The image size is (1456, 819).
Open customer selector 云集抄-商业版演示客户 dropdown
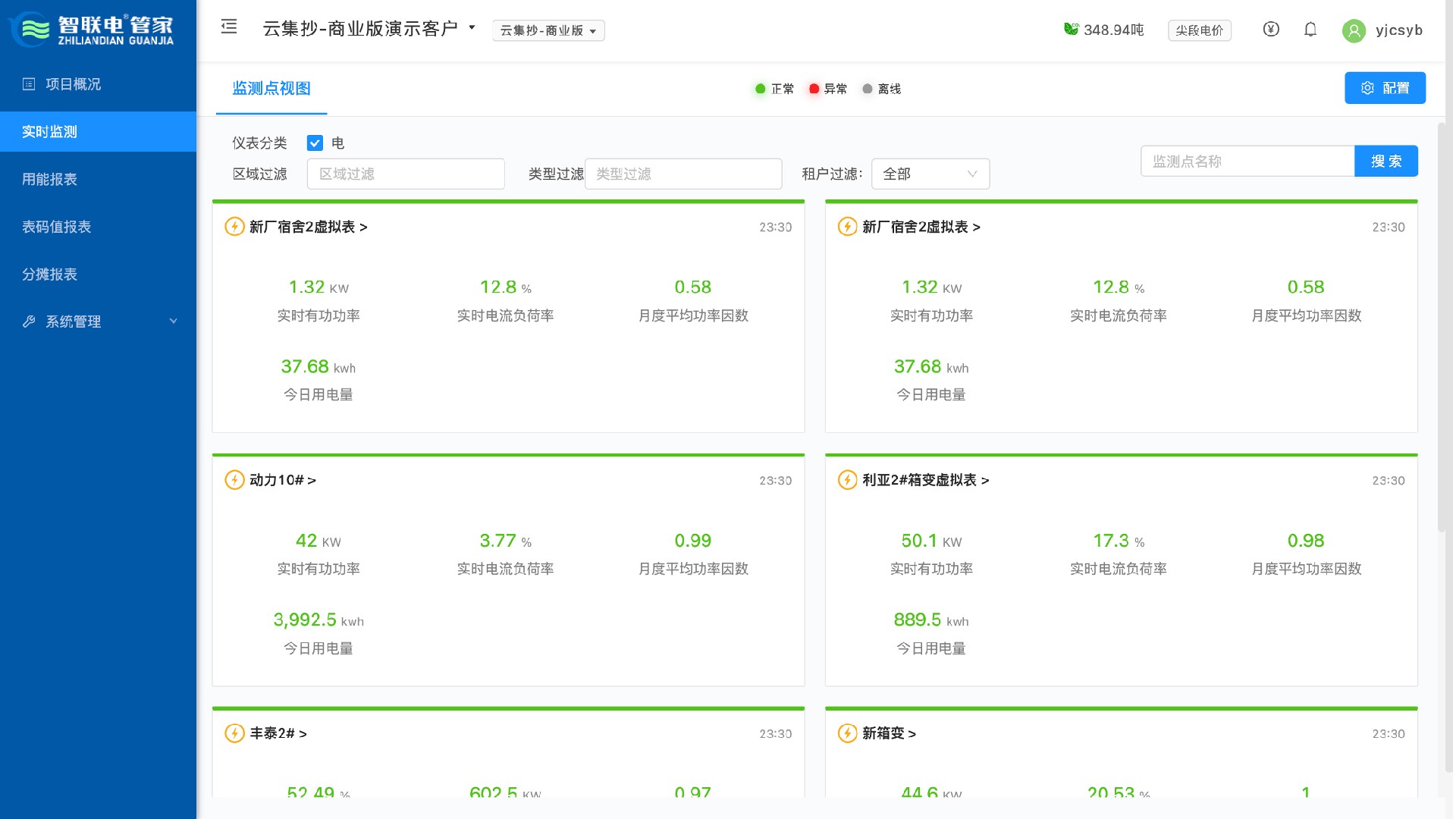[x=369, y=29]
